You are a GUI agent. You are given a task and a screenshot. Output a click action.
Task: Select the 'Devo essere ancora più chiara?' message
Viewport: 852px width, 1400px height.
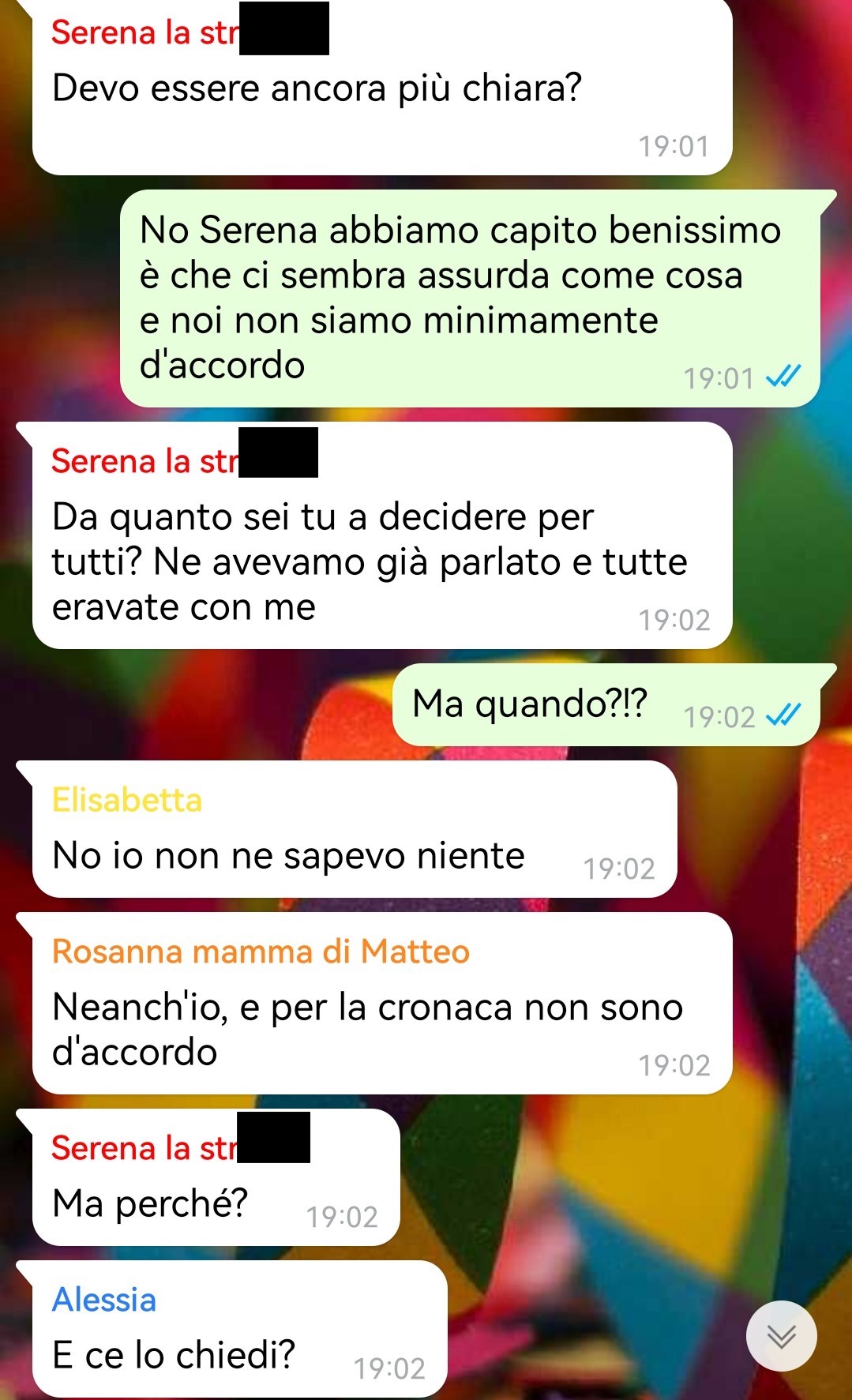[x=382, y=87]
